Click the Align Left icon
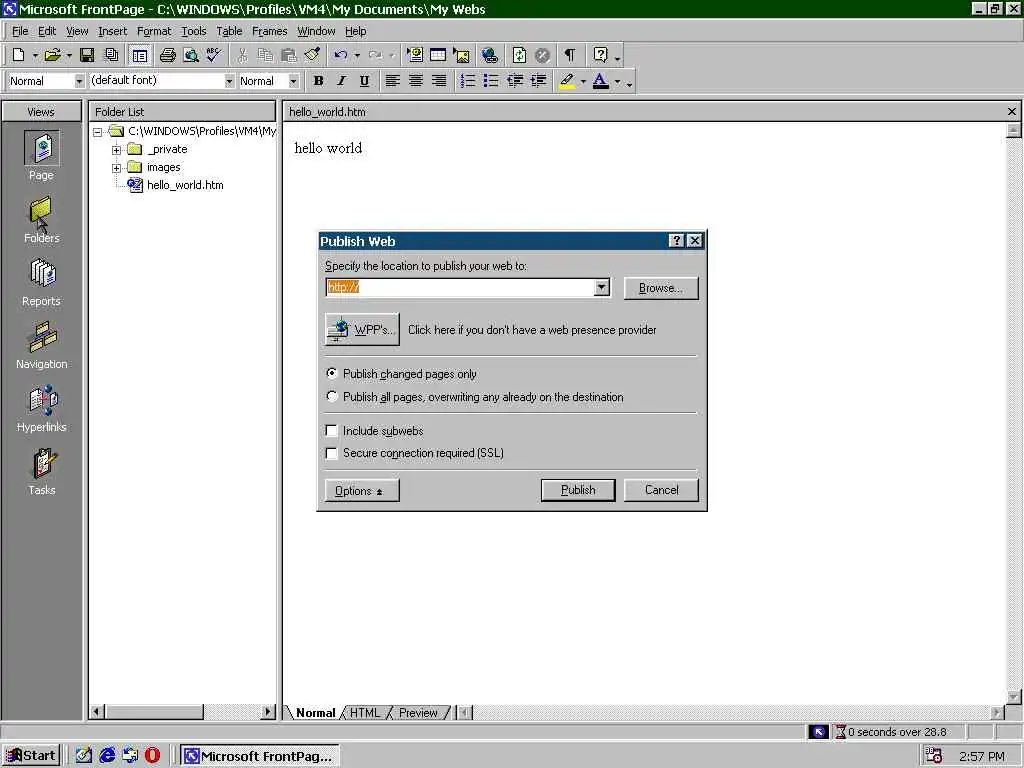 (x=392, y=81)
